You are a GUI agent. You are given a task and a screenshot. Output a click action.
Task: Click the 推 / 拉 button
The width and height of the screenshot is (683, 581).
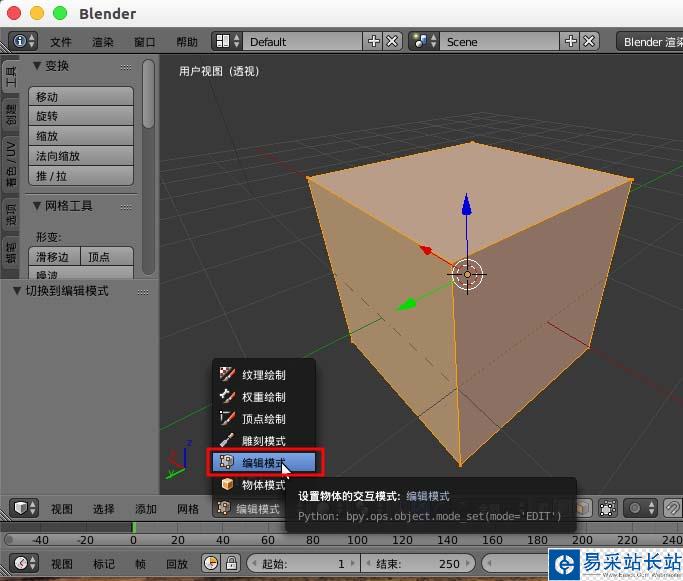pos(81,176)
